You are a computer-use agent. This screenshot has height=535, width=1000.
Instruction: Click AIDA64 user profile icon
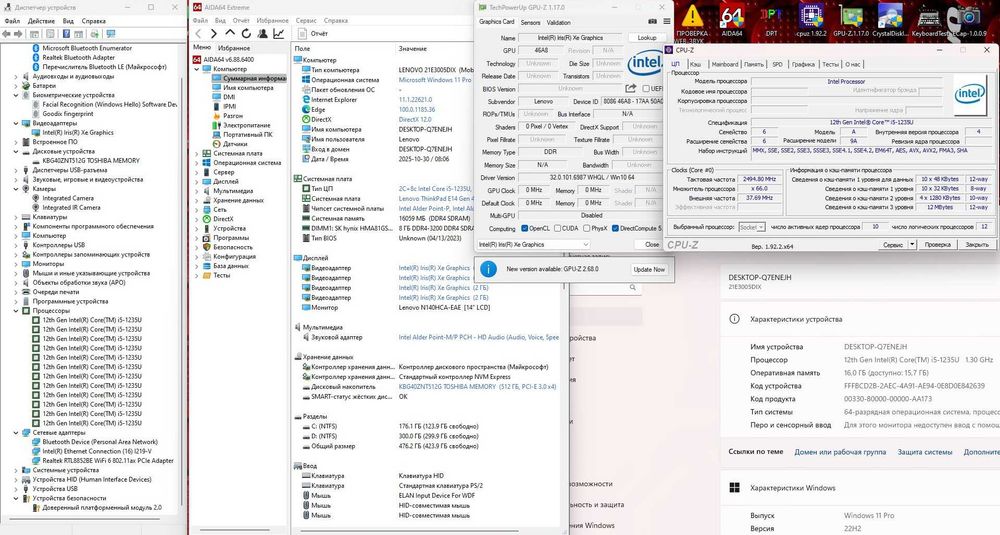pyautogui.click(x=262, y=33)
